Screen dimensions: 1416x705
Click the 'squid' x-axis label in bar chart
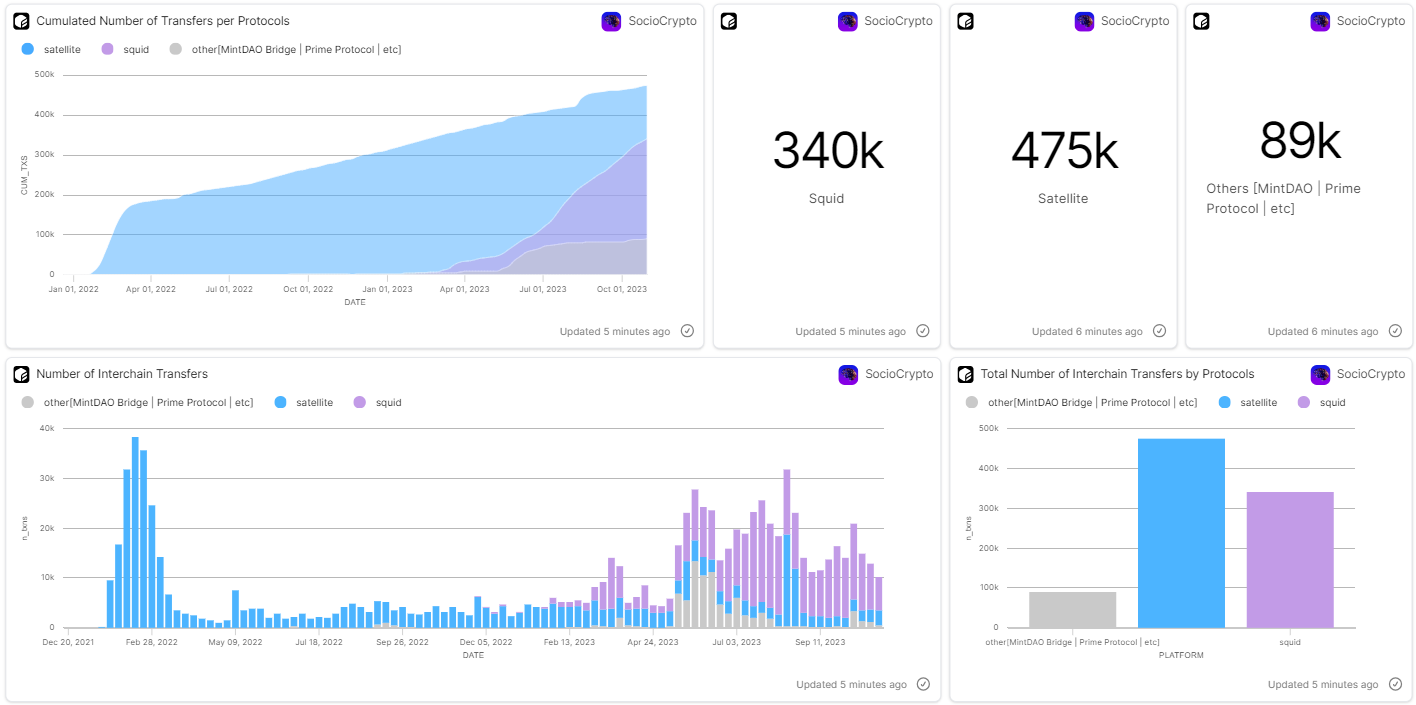[x=1290, y=642]
